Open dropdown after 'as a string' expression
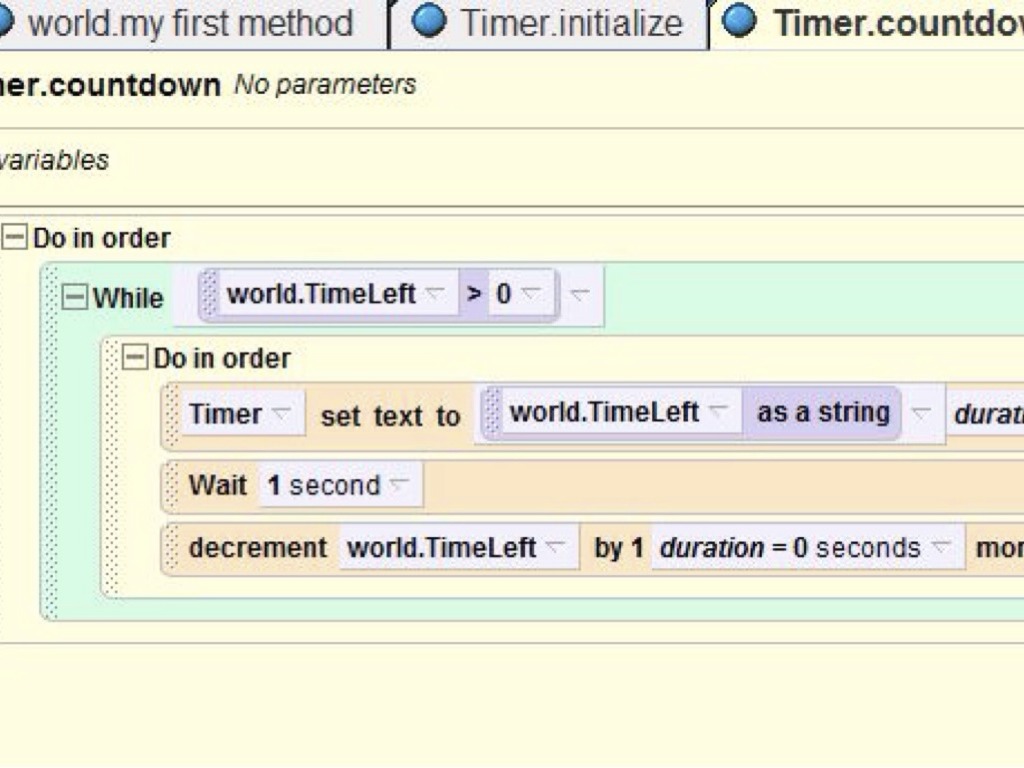 tap(922, 413)
